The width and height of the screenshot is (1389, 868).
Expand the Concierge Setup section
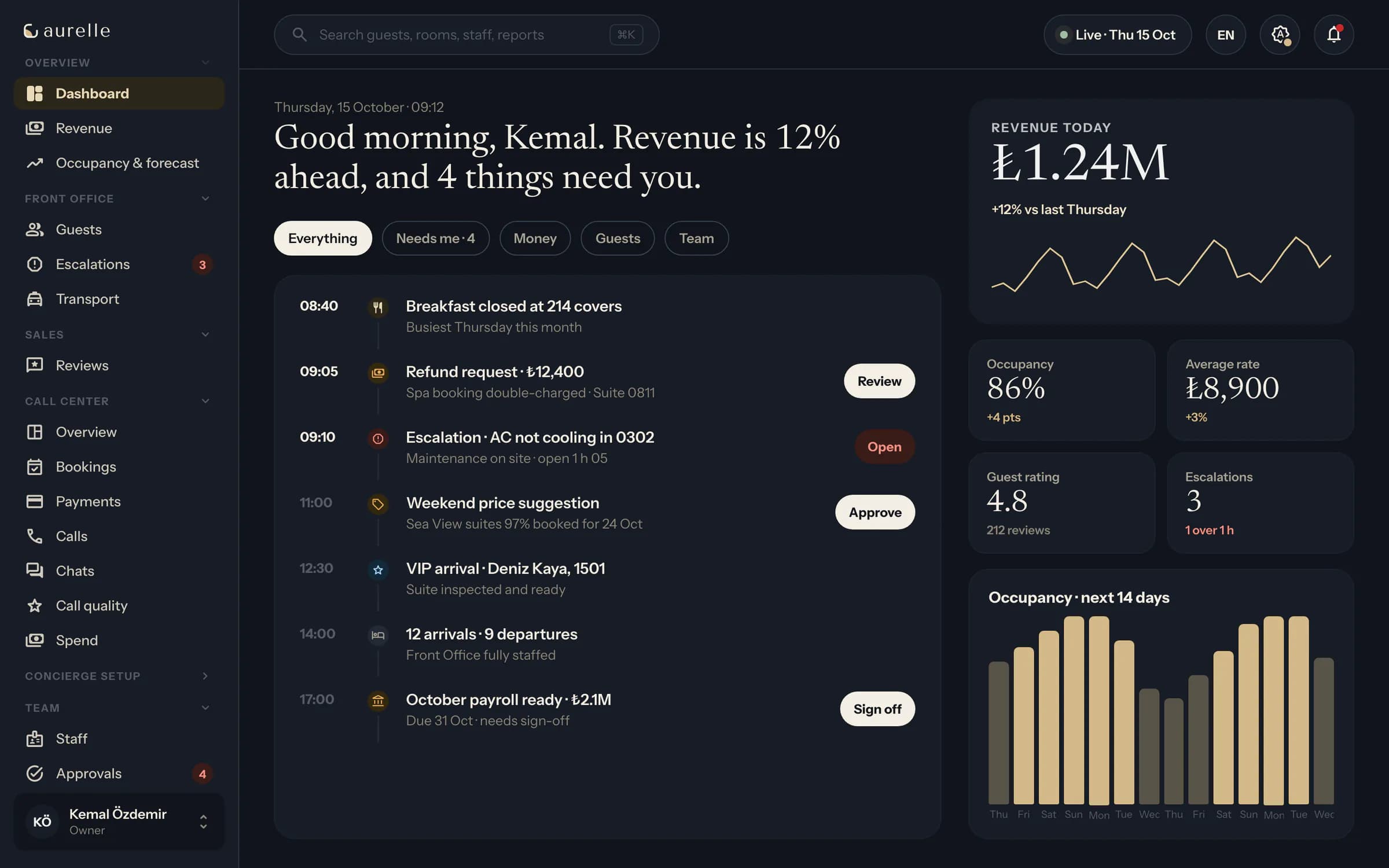tap(205, 676)
